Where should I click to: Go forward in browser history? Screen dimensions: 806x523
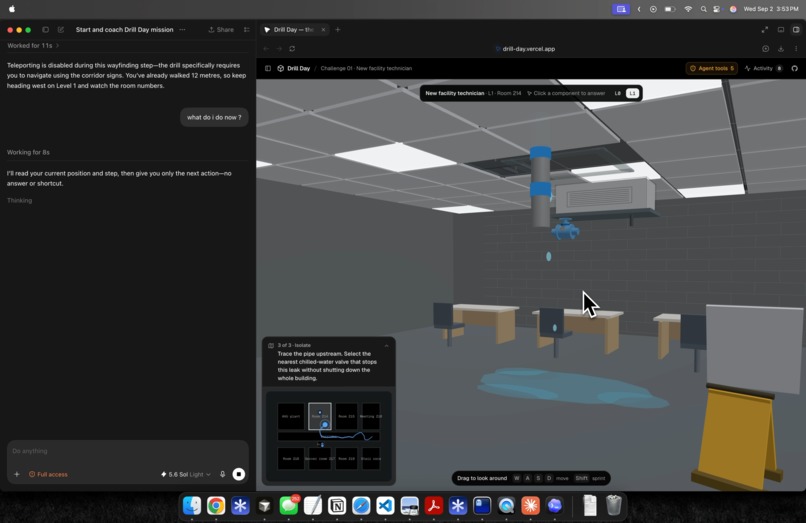pyautogui.click(x=279, y=49)
